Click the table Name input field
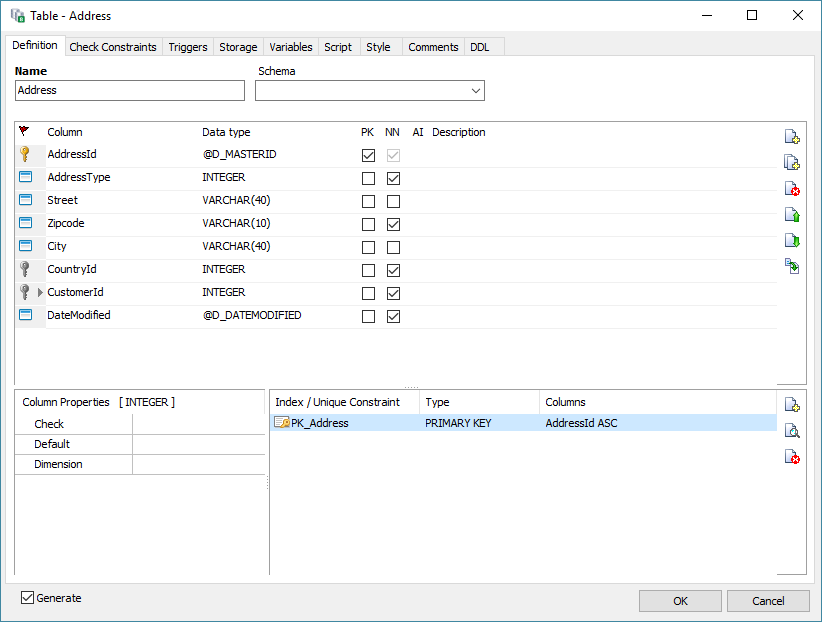Image resolution: width=822 pixels, height=622 pixels. click(130, 90)
